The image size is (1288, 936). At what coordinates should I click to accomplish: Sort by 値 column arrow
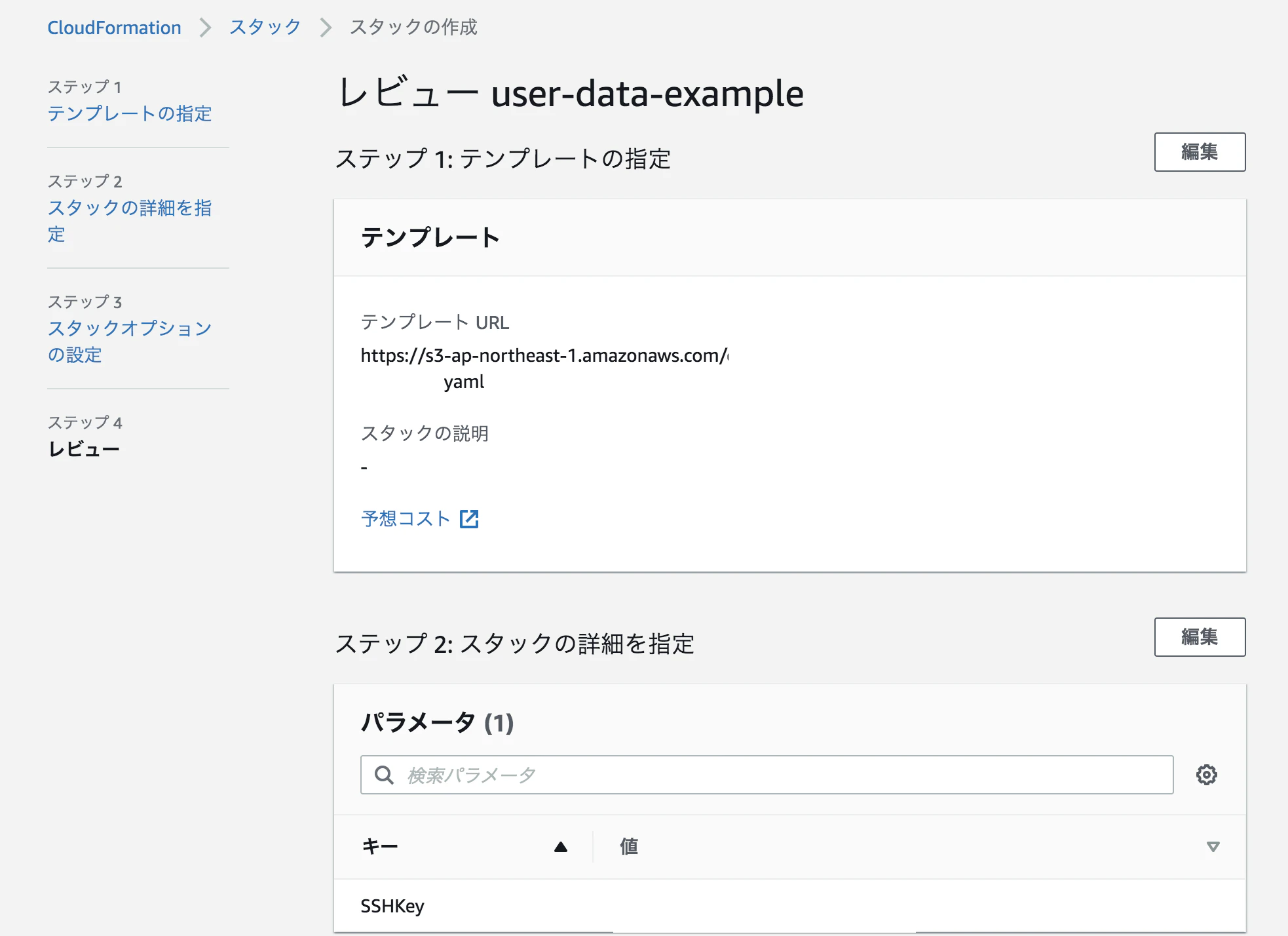pyautogui.click(x=1213, y=847)
